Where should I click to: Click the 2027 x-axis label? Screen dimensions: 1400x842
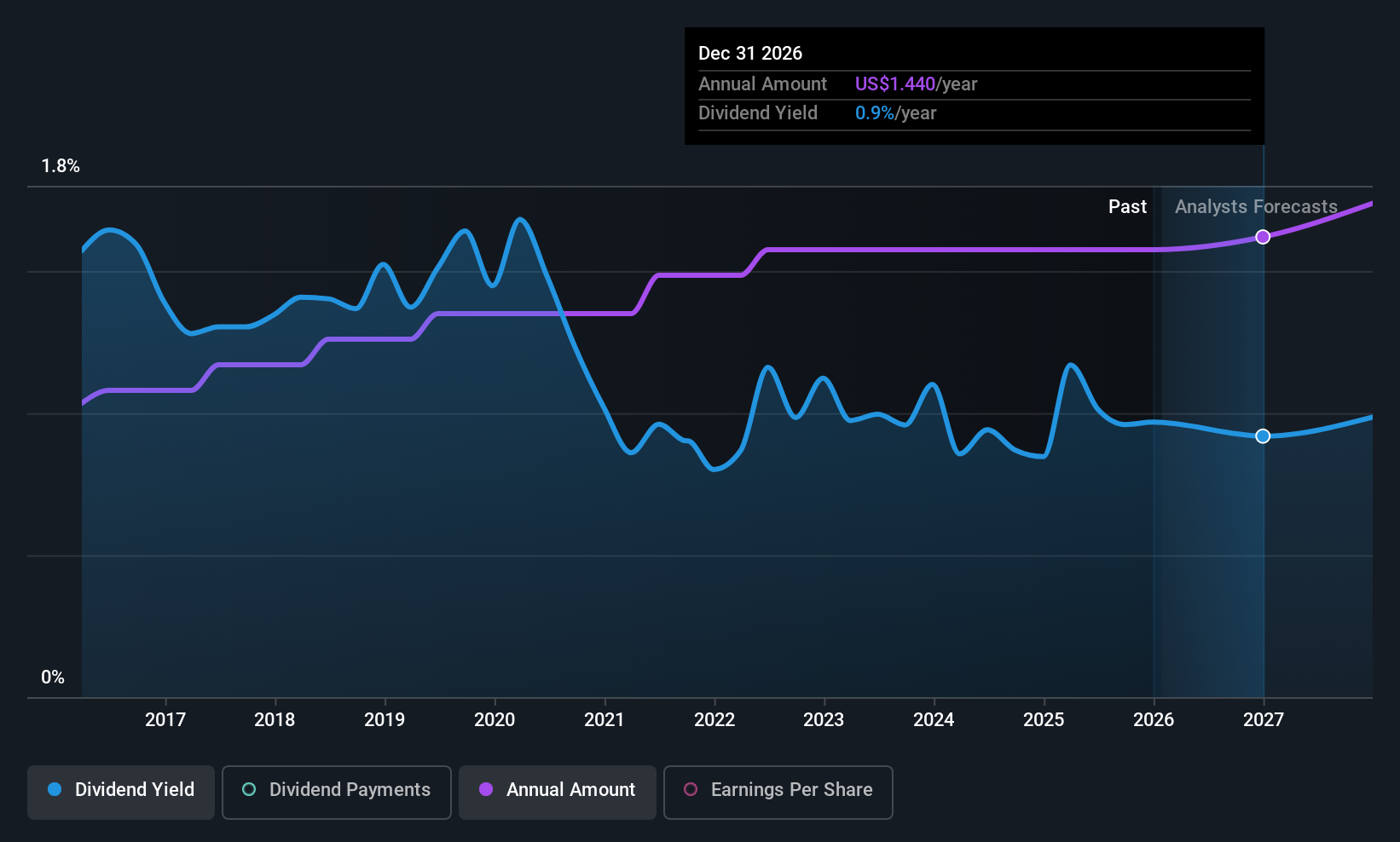[1264, 720]
